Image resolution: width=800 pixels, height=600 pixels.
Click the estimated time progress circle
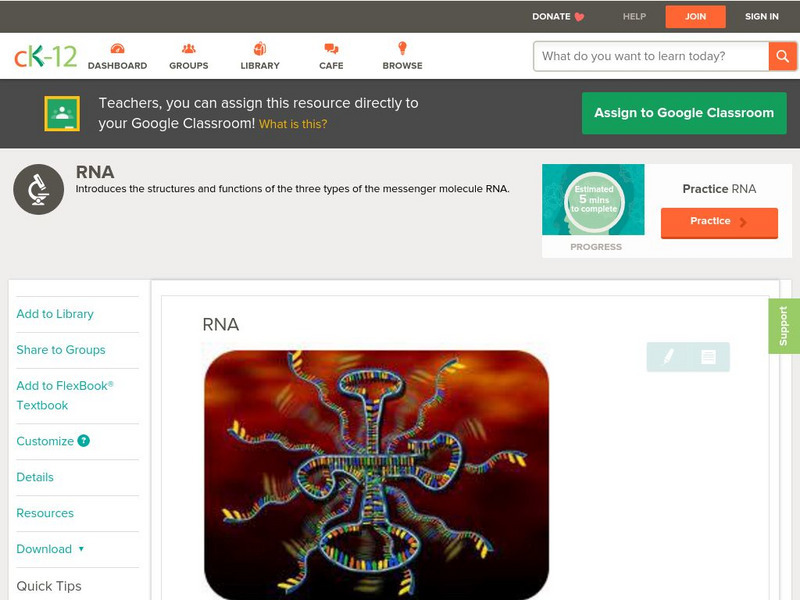[594, 200]
